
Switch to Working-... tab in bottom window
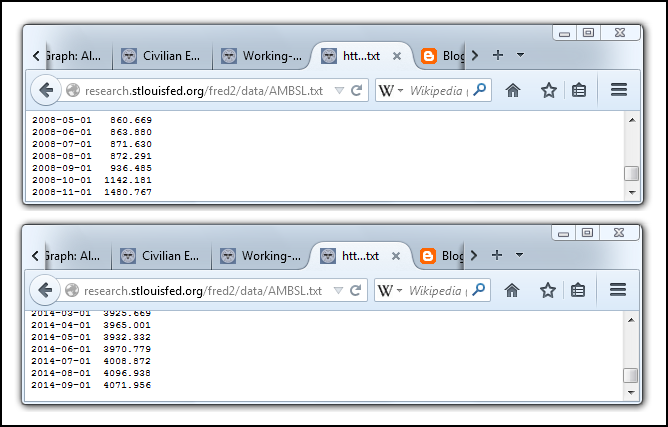coord(262,256)
